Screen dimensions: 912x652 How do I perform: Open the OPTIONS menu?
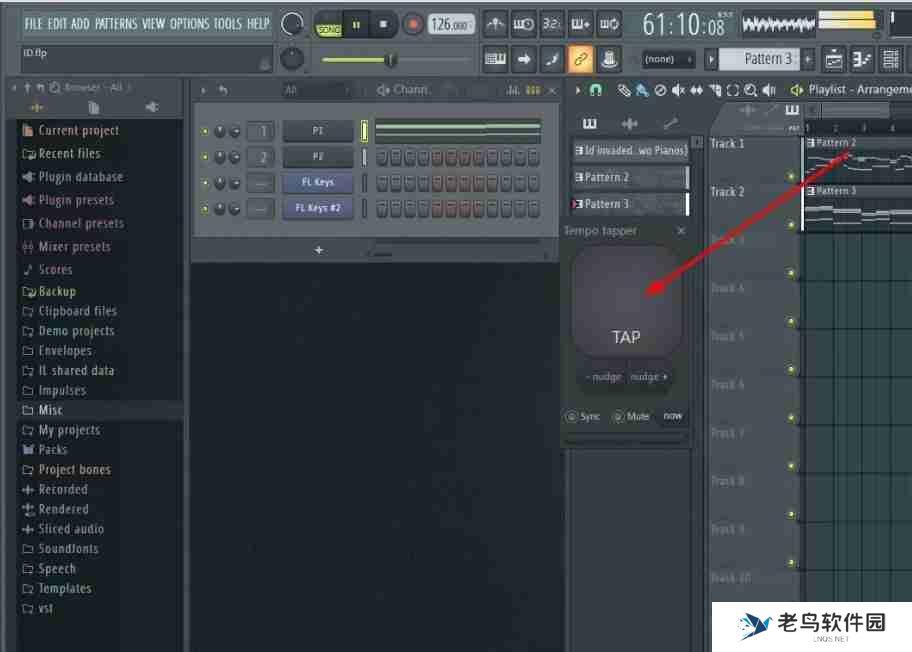click(x=189, y=24)
